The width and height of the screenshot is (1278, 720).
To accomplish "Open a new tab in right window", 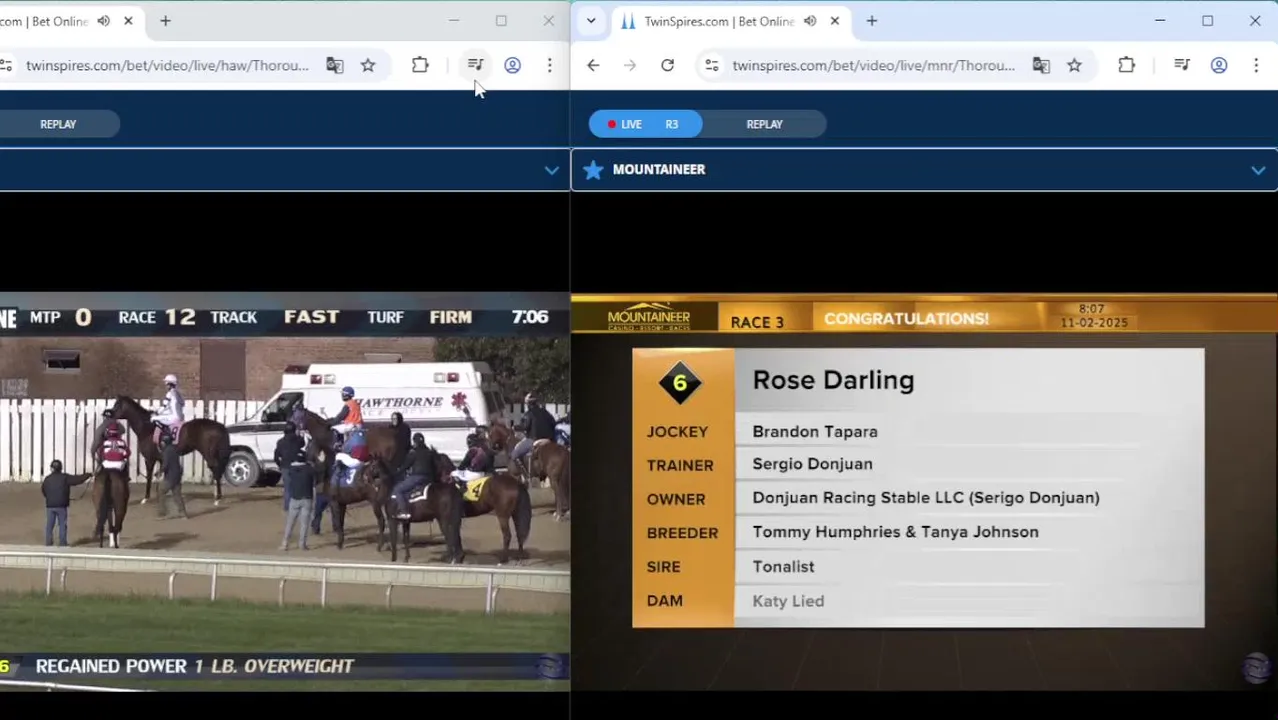I will [x=871, y=21].
